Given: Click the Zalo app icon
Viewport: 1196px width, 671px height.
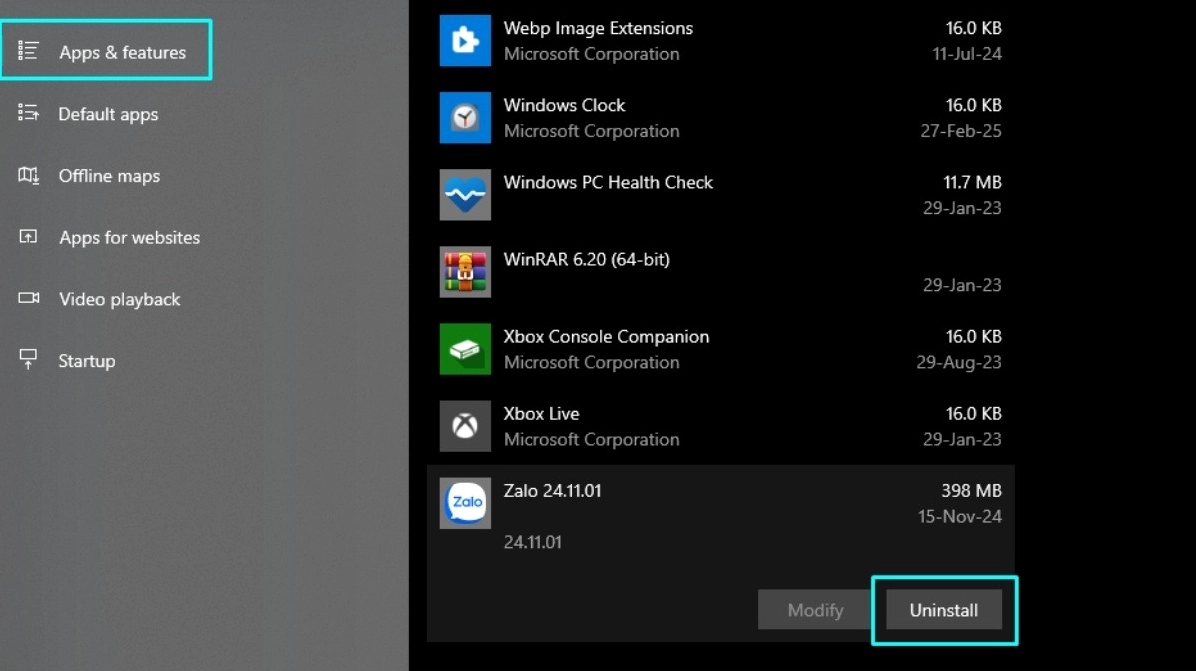Looking at the screenshot, I should (x=465, y=503).
